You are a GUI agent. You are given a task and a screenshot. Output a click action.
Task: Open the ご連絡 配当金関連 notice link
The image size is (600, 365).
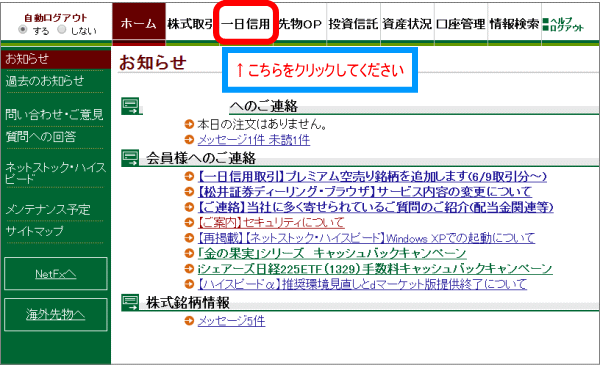tap(375, 207)
